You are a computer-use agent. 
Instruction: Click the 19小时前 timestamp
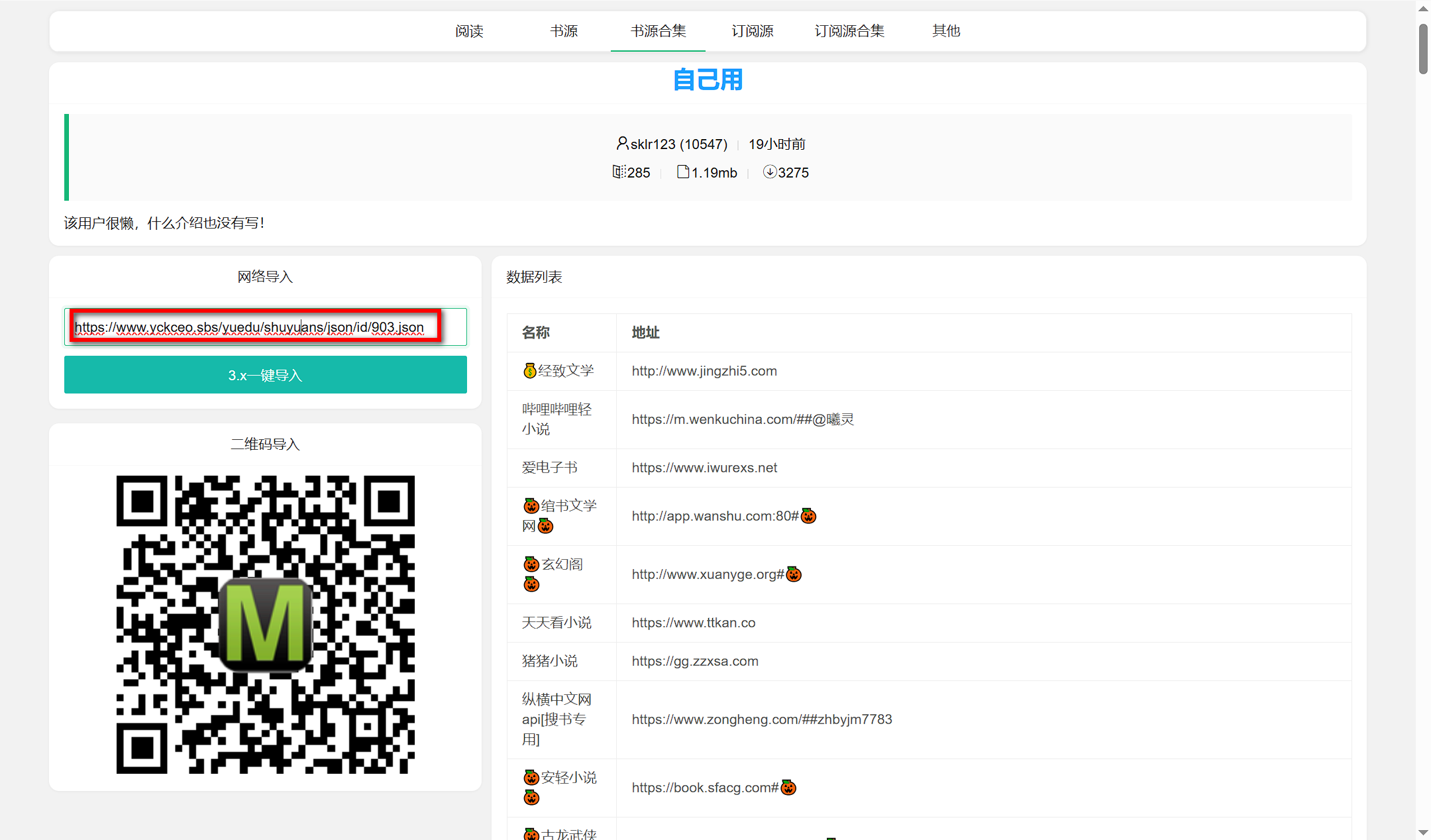click(x=777, y=144)
